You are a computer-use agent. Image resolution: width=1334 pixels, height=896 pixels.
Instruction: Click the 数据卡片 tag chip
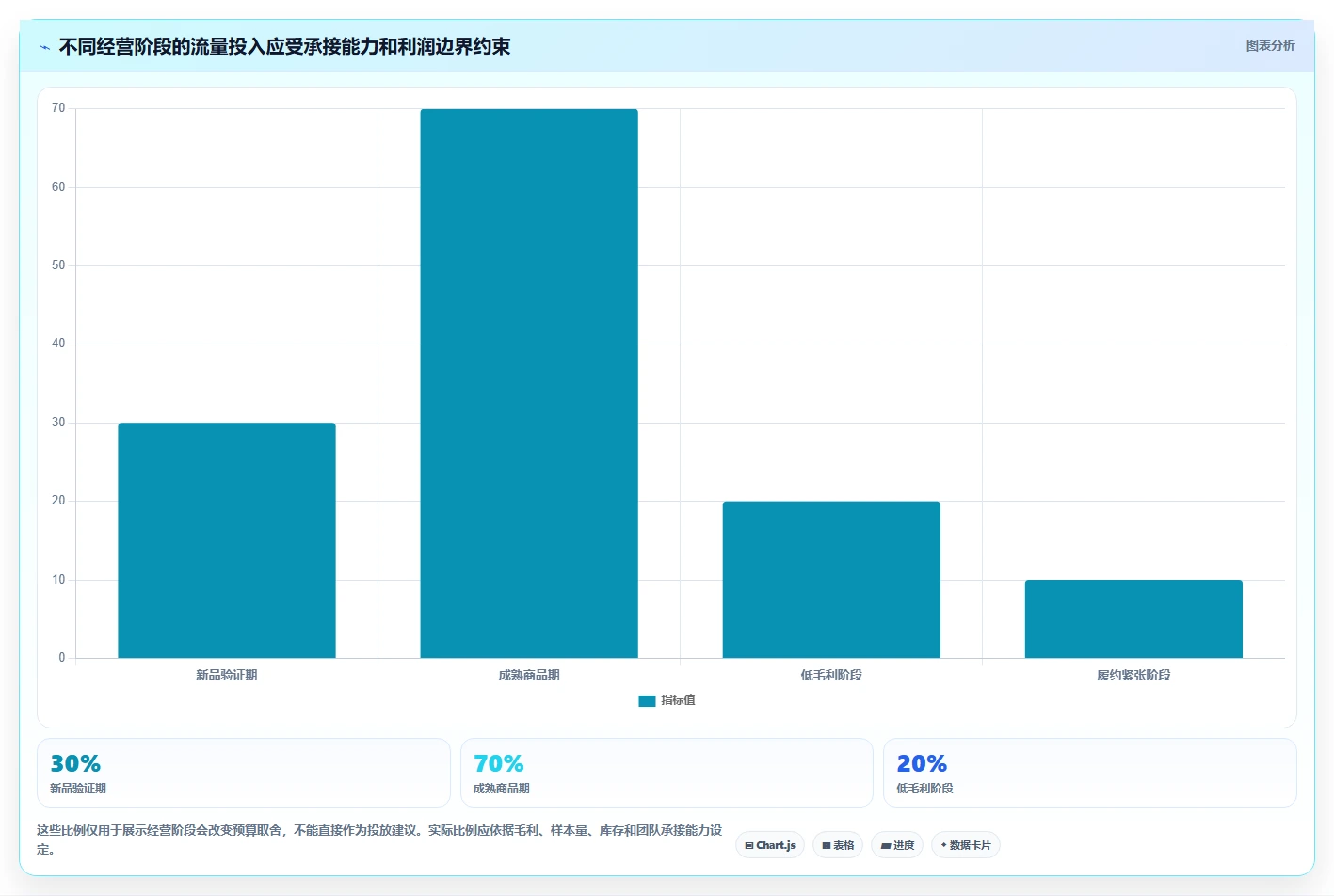point(966,845)
